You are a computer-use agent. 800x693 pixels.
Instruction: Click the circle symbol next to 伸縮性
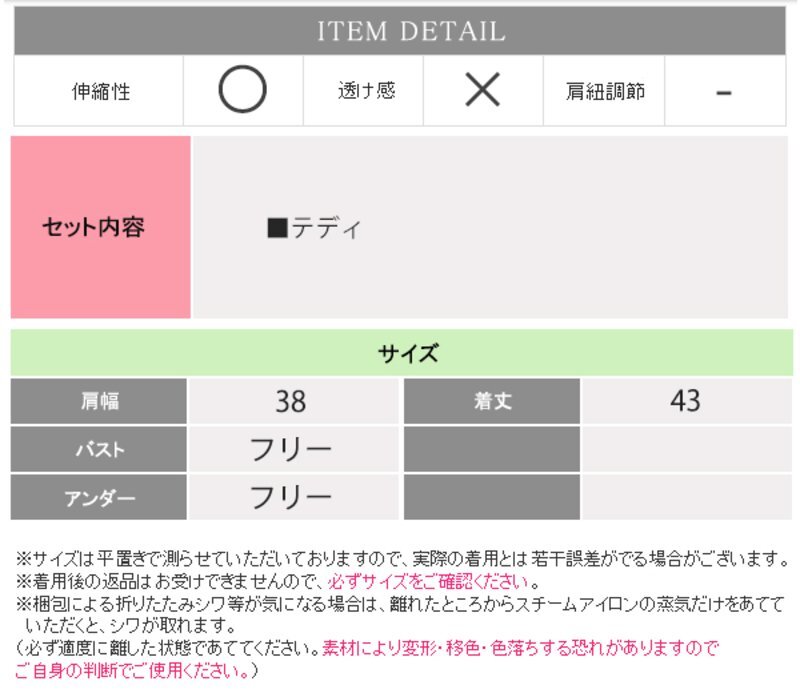coord(242,91)
